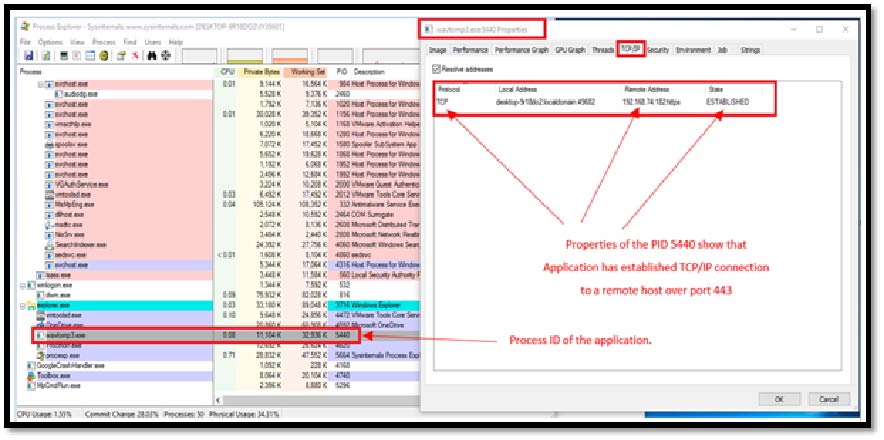Sort by the State column header
884x440 pixels.
[733, 89]
